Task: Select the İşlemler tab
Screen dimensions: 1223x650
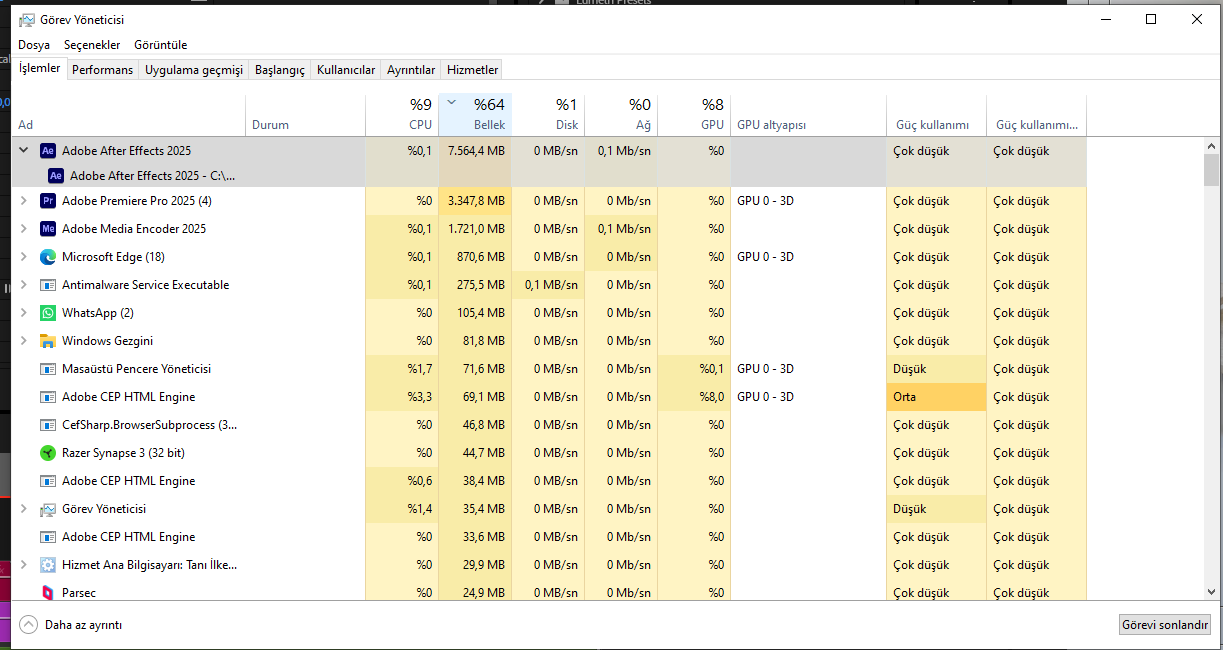Action: tap(40, 68)
